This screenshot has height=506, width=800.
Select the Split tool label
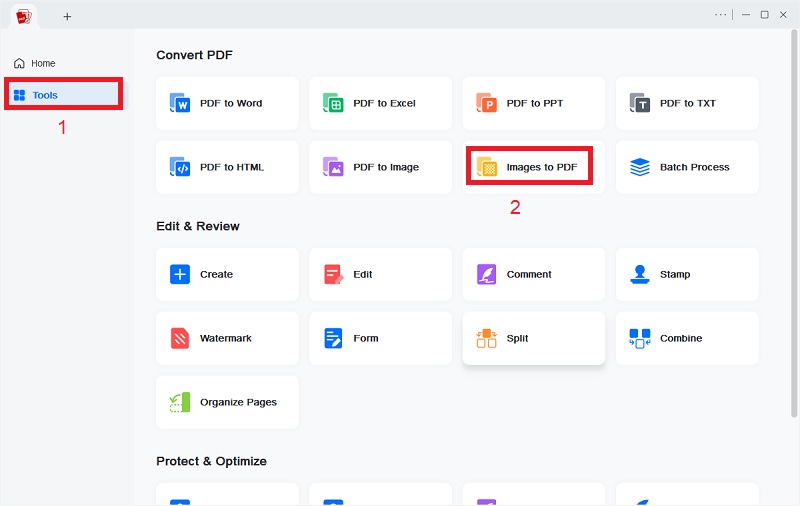coord(517,338)
